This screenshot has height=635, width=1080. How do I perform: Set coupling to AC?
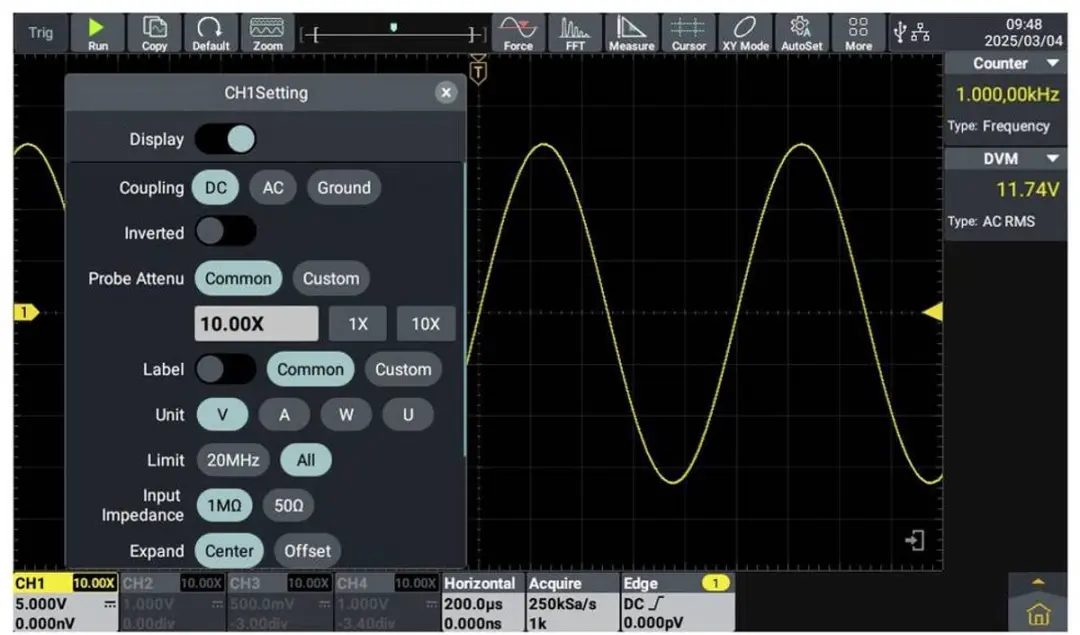[273, 187]
